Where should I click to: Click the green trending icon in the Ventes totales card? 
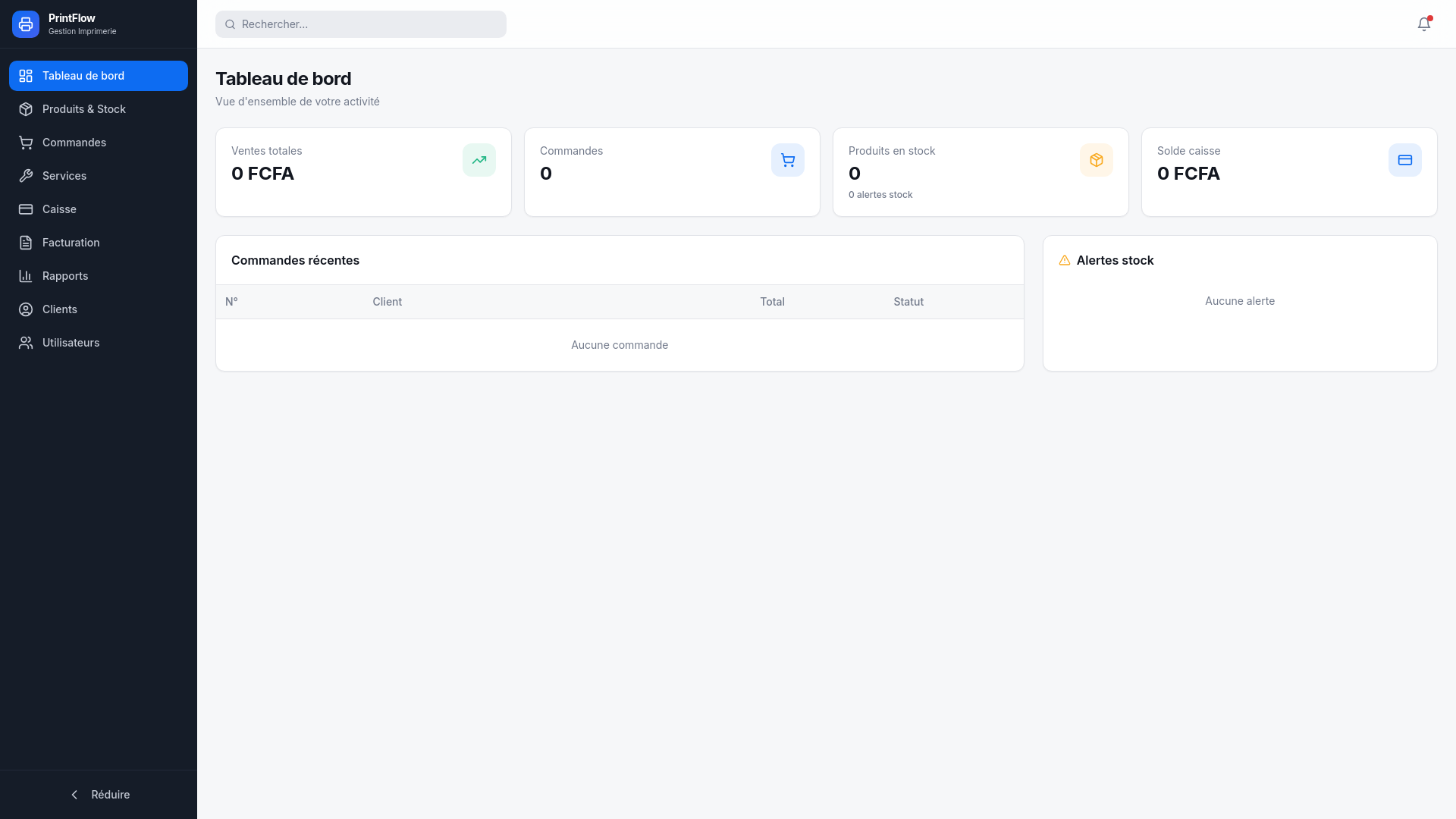pyautogui.click(x=479, y=160)
